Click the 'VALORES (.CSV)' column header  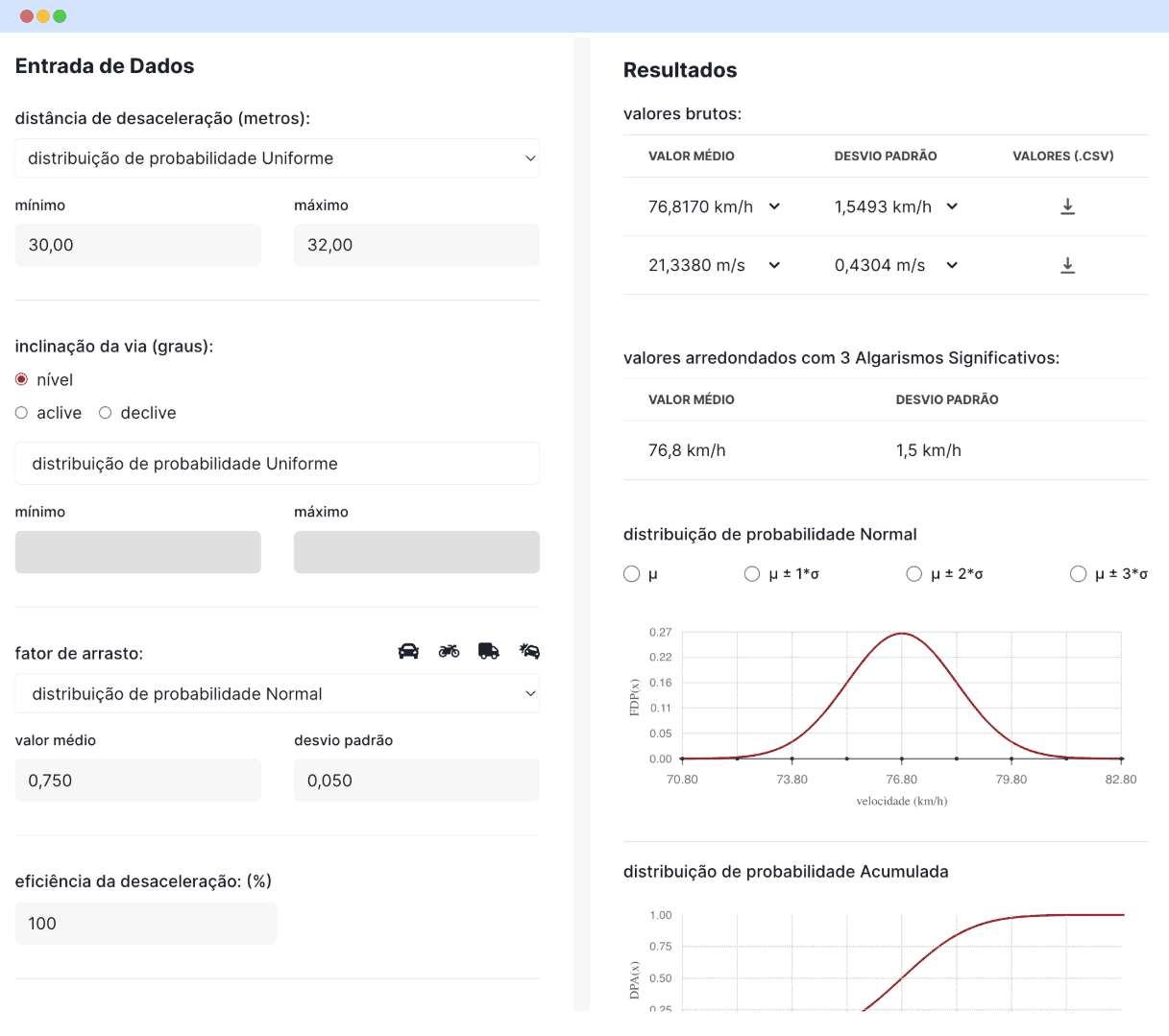point(1062,156)
